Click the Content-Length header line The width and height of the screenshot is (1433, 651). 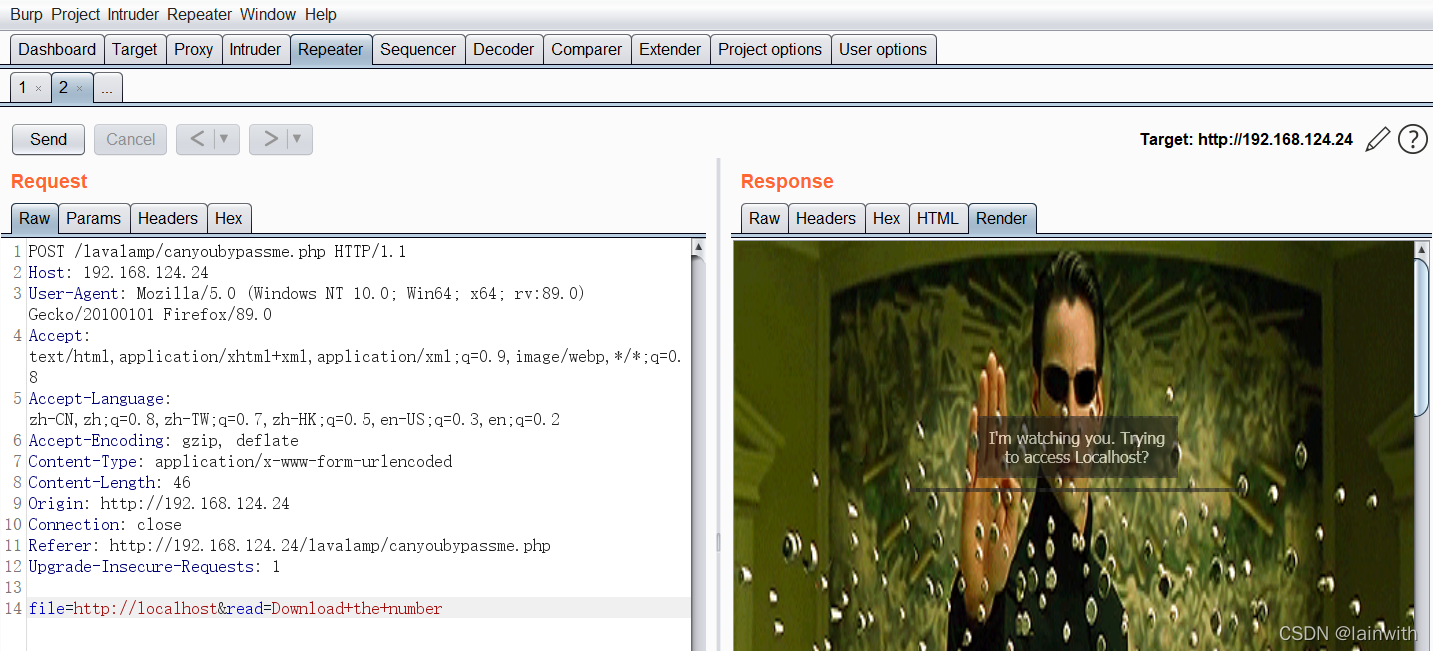109,483
